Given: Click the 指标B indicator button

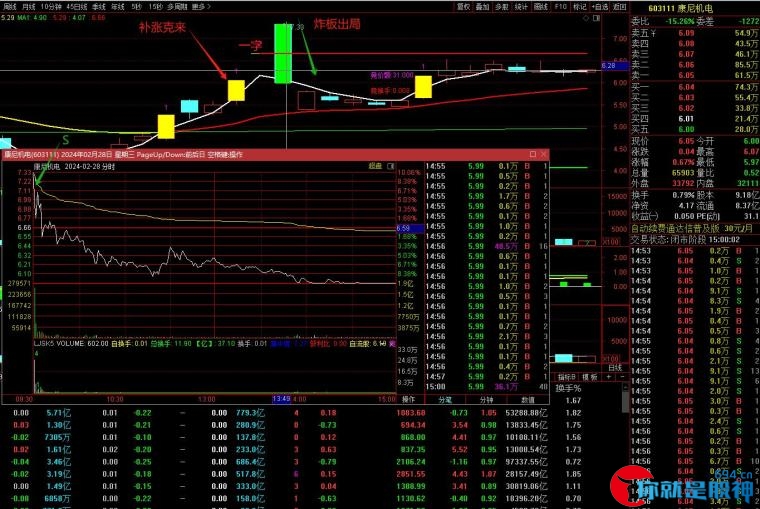Looking at the screenshot, I should tap(566, 377).
